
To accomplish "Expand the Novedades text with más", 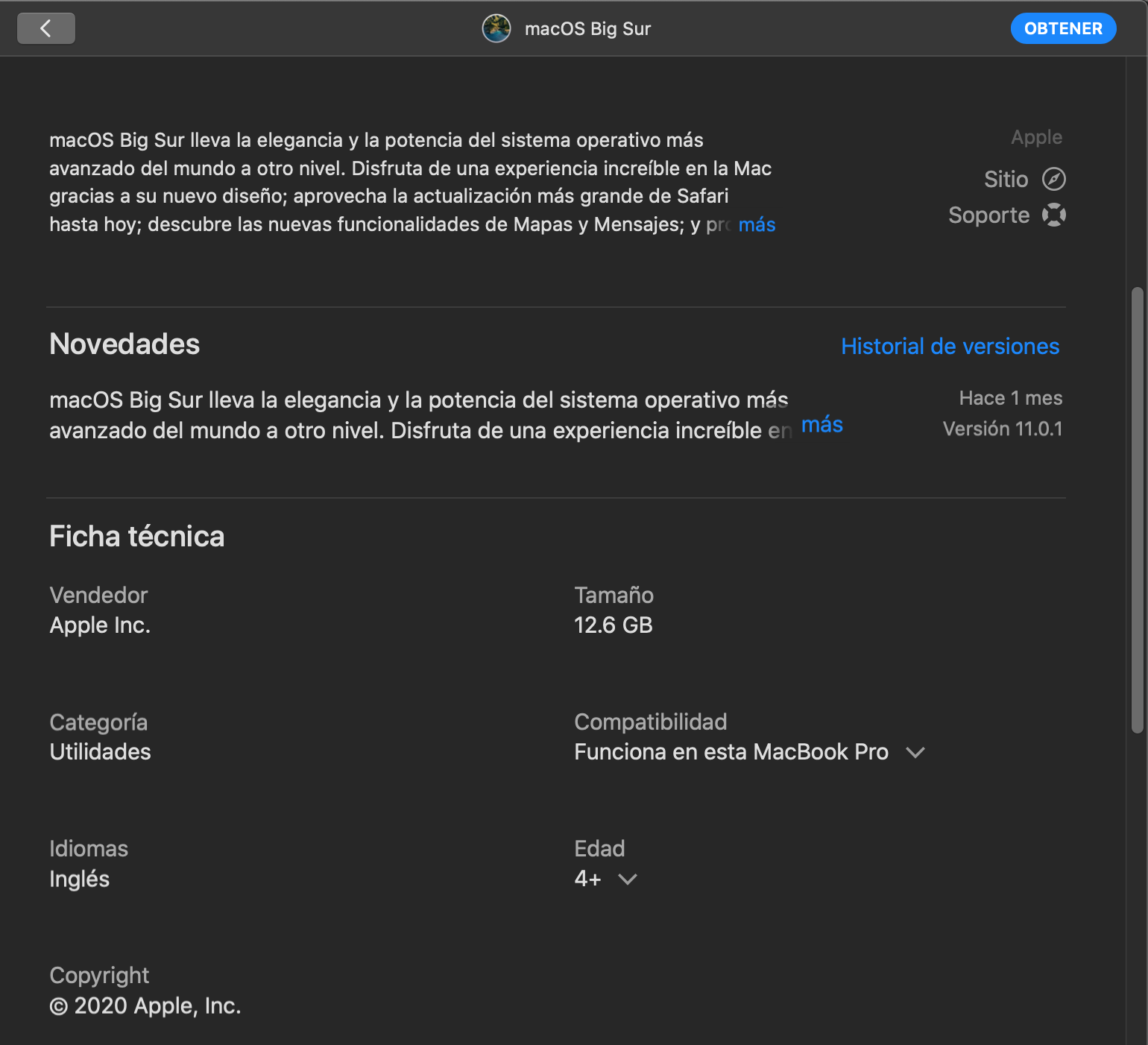I will pos(821,425).
